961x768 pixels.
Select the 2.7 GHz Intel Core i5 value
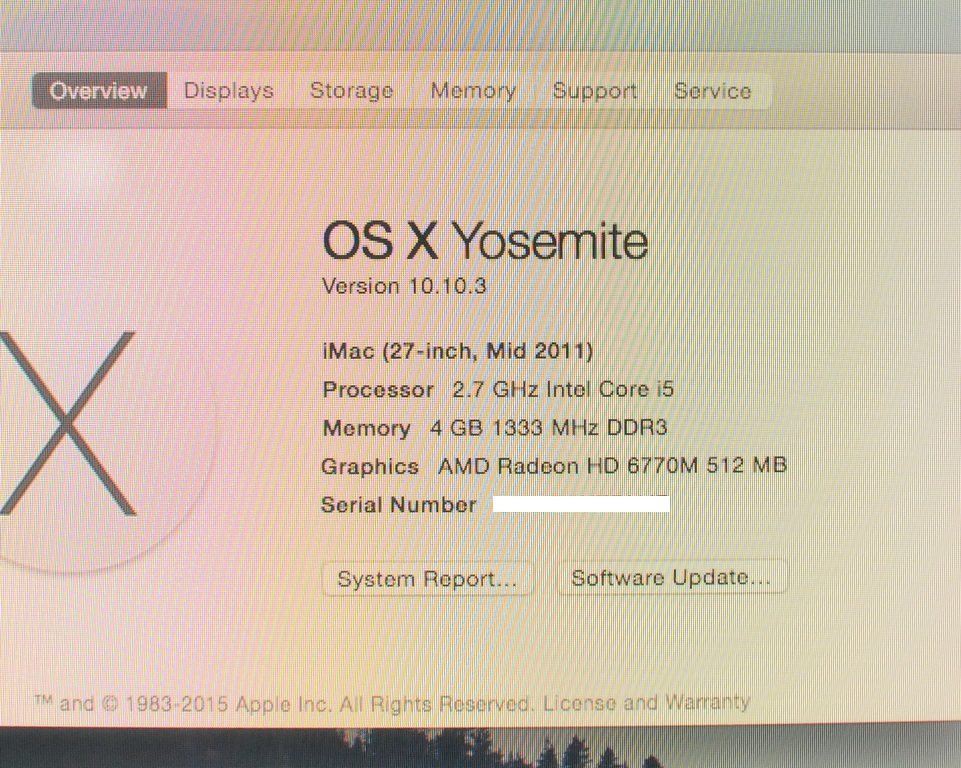click(x=563, y=389)
